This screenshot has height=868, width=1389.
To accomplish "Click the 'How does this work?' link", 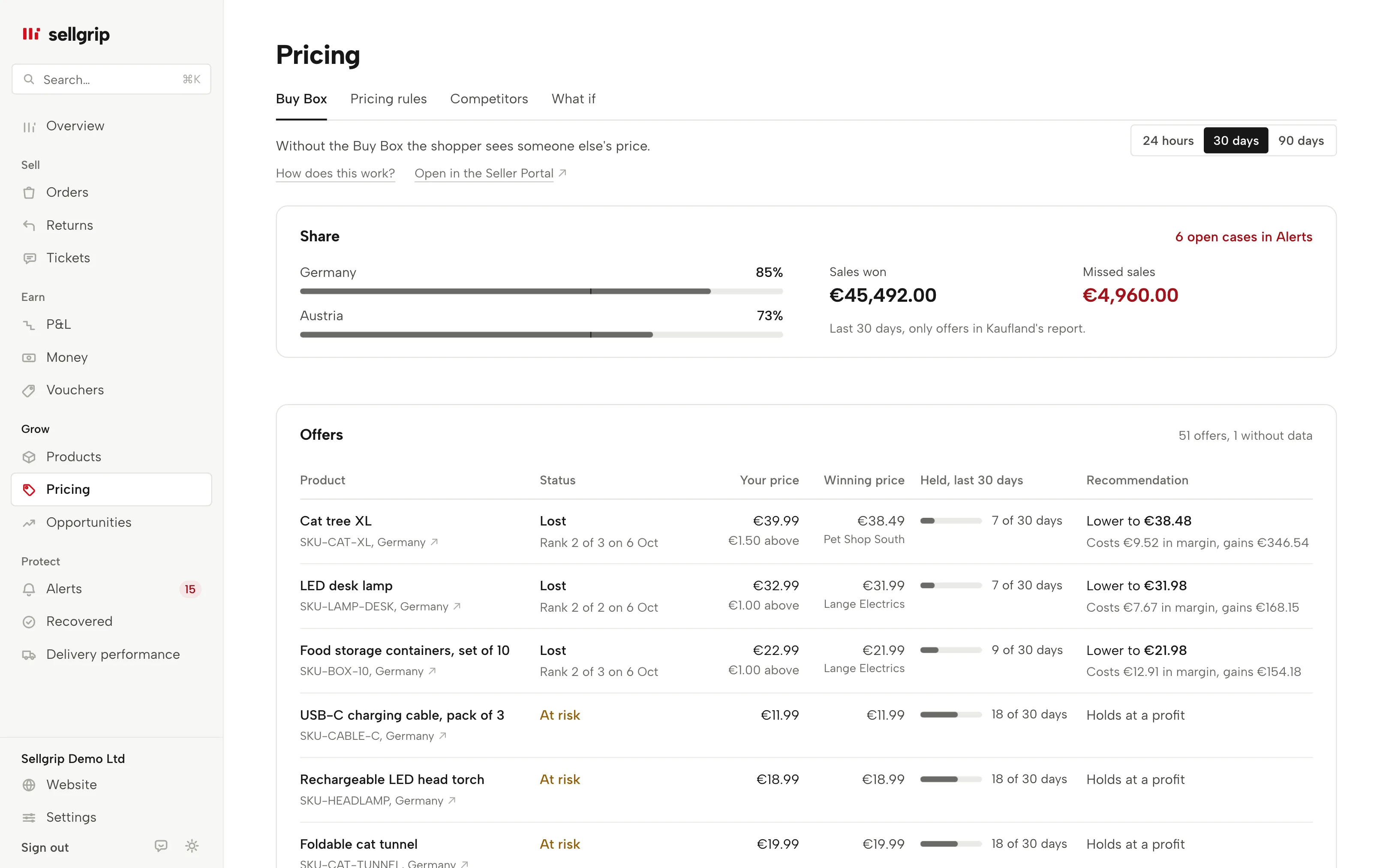I will [x=335, y=173].
